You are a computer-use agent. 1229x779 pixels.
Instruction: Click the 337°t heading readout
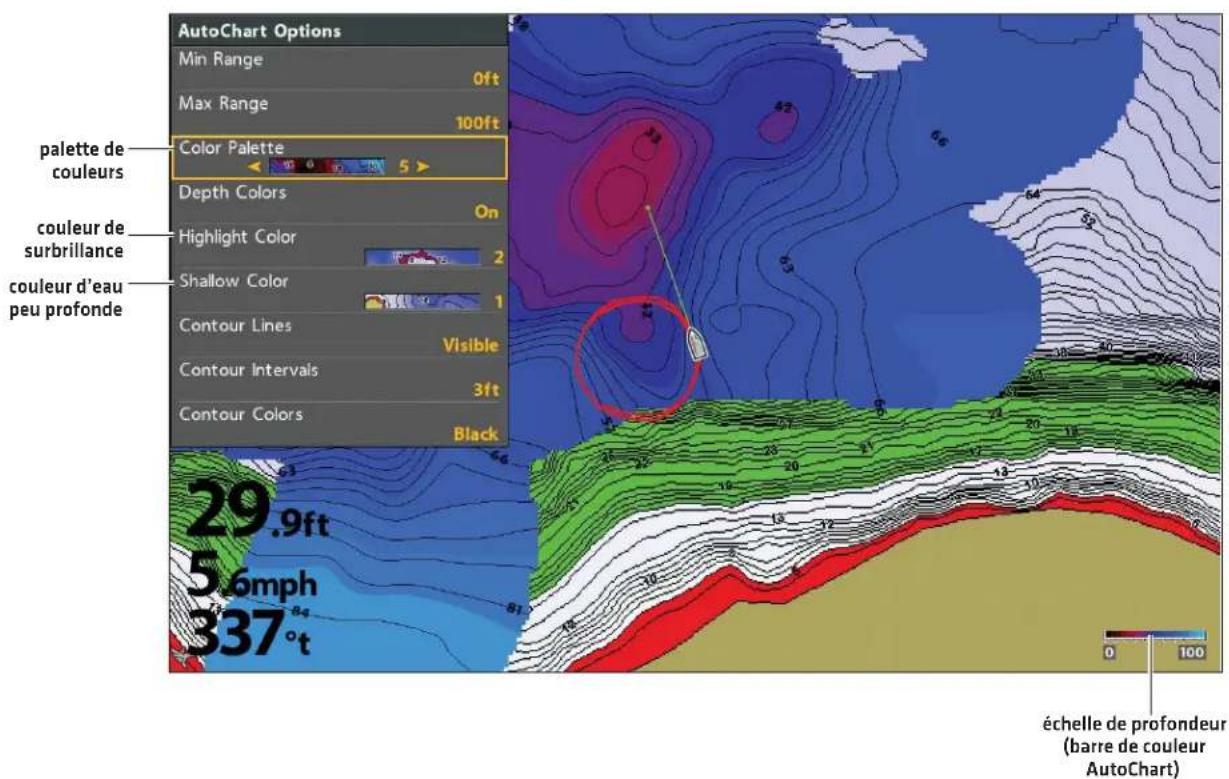(x=250, y=633)
